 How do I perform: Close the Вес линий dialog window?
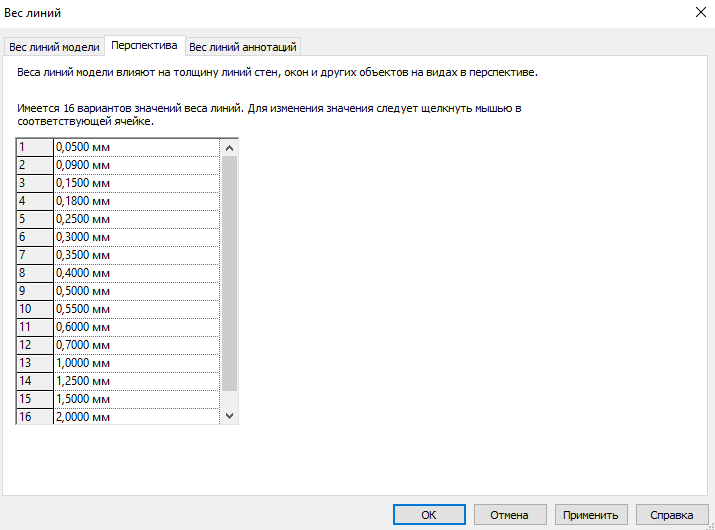point(697,13)
